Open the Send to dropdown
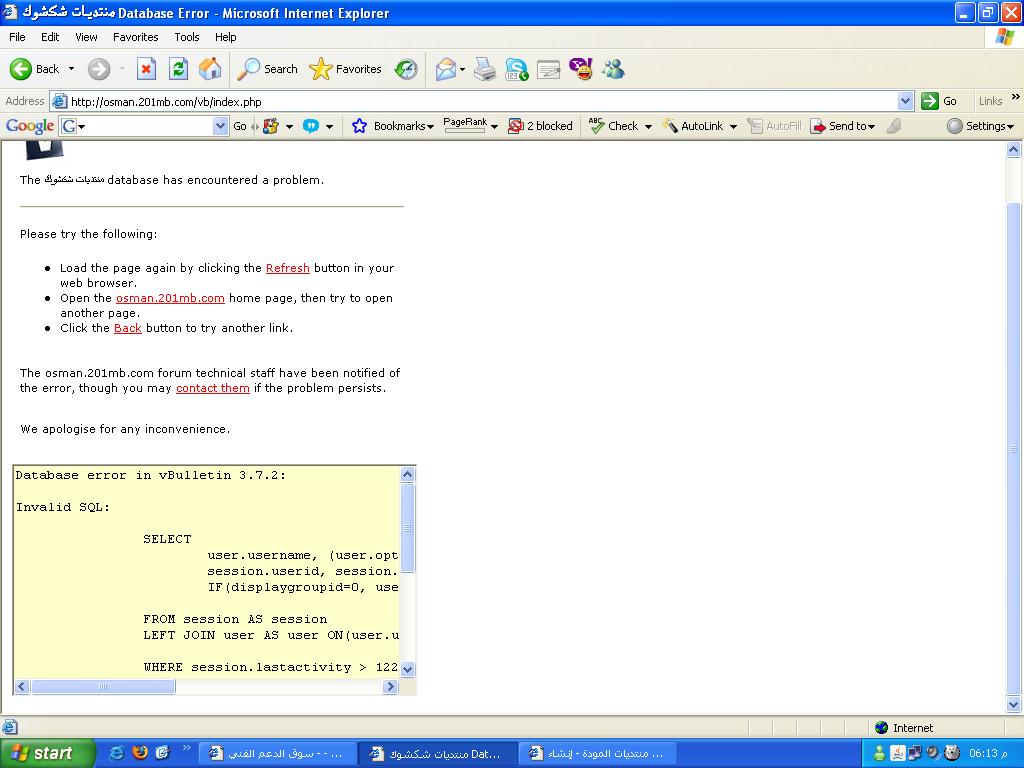Screen dimensions: 1024x768 pos(842,126)
